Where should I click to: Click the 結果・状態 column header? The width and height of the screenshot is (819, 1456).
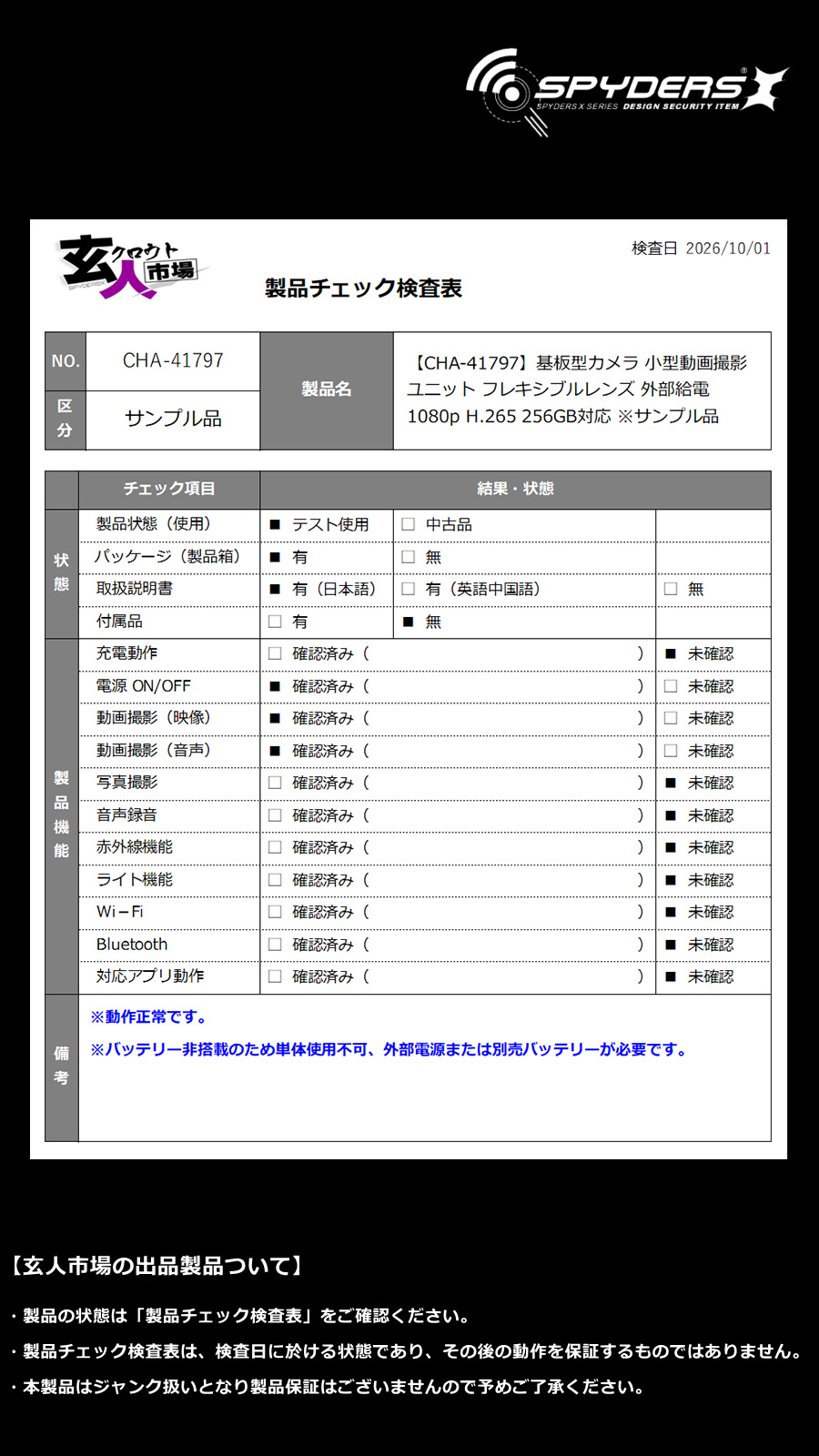[516, 490]
